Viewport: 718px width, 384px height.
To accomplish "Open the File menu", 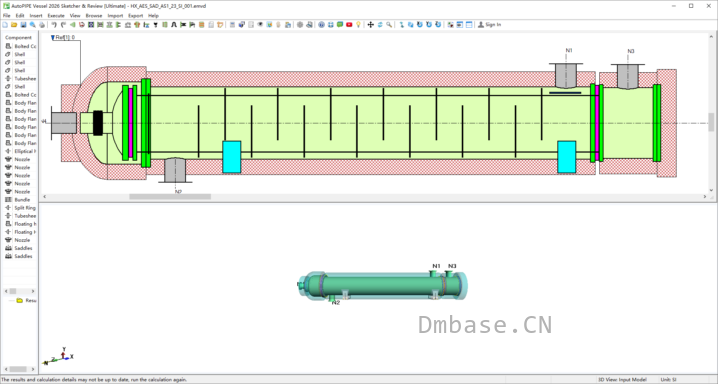I will [6, 16].
